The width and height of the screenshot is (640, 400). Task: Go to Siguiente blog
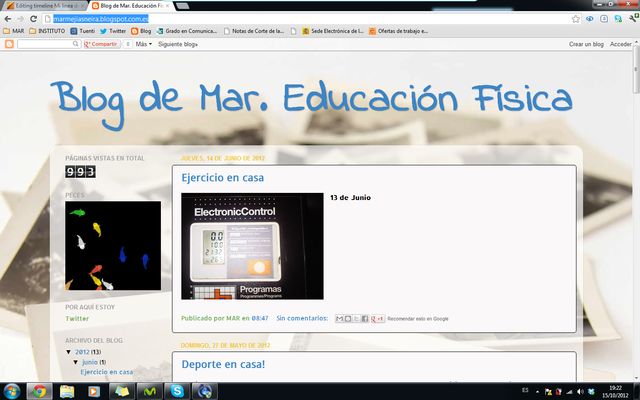178,44
